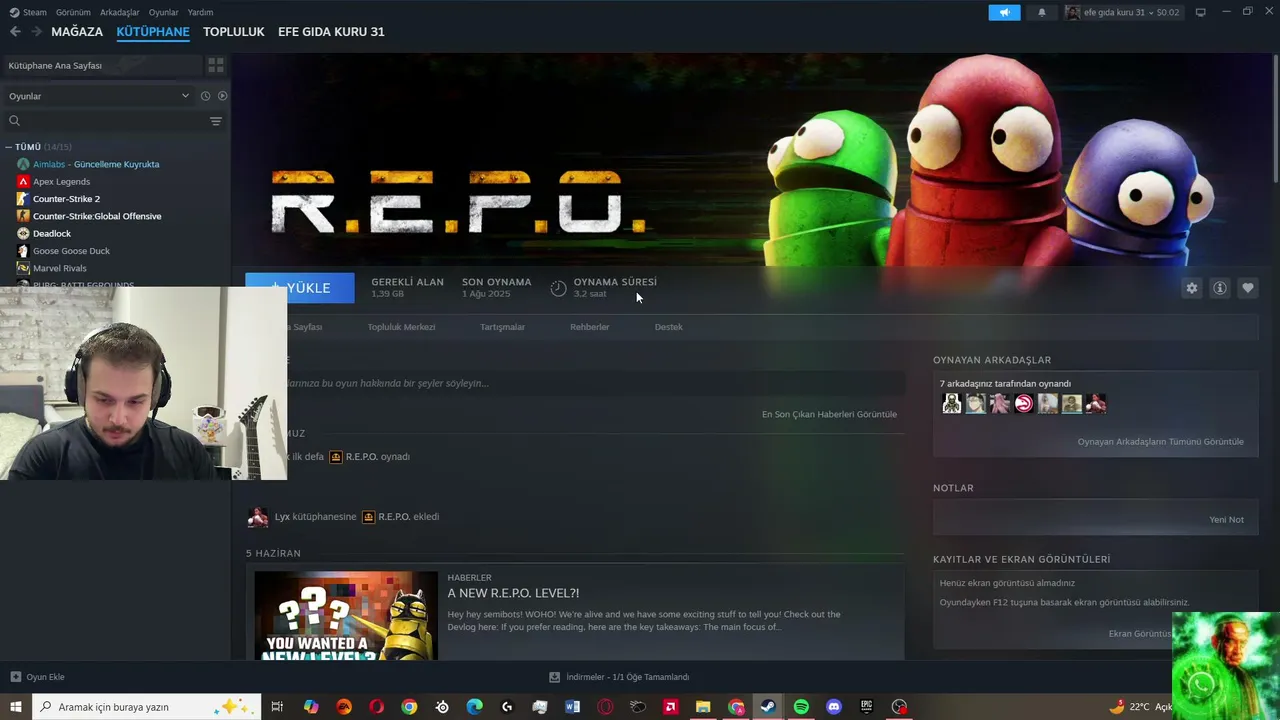Select Marvel Rivals icon in library
The width and height of the screenshot is (1280, 720).
pos(23,268)
